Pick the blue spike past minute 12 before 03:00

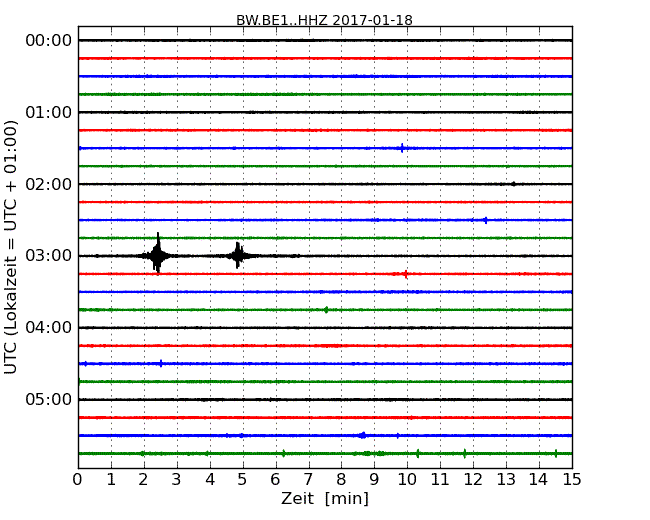coord(486,220)
